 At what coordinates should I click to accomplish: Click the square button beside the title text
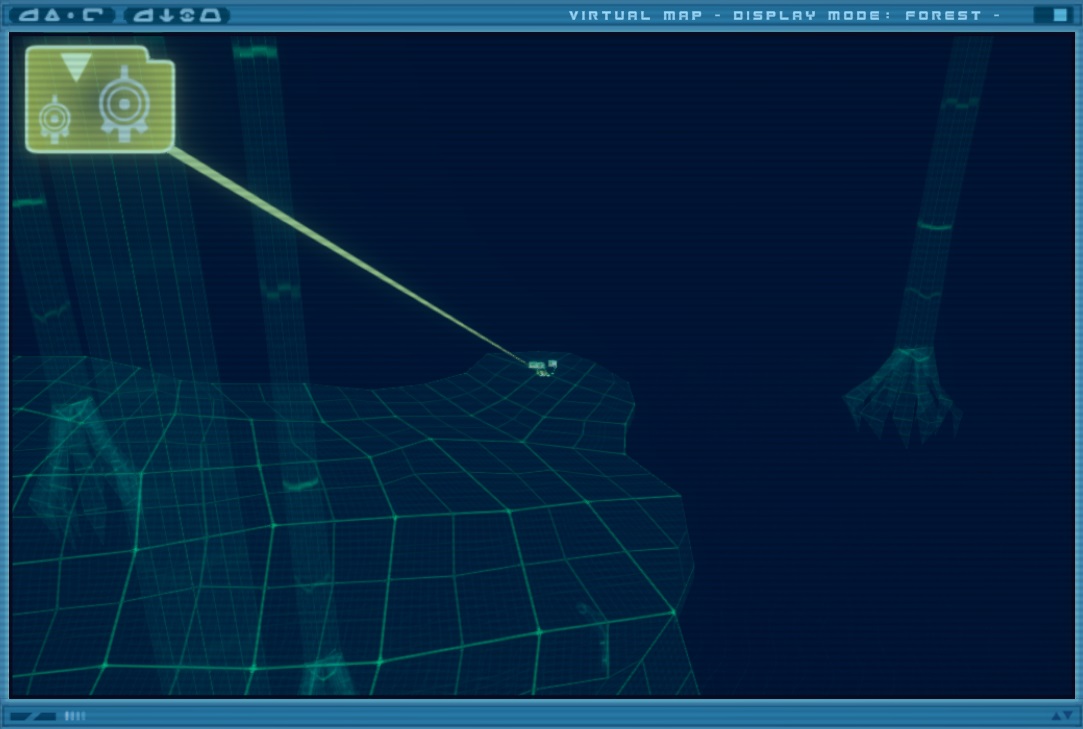coord(1060,15)
